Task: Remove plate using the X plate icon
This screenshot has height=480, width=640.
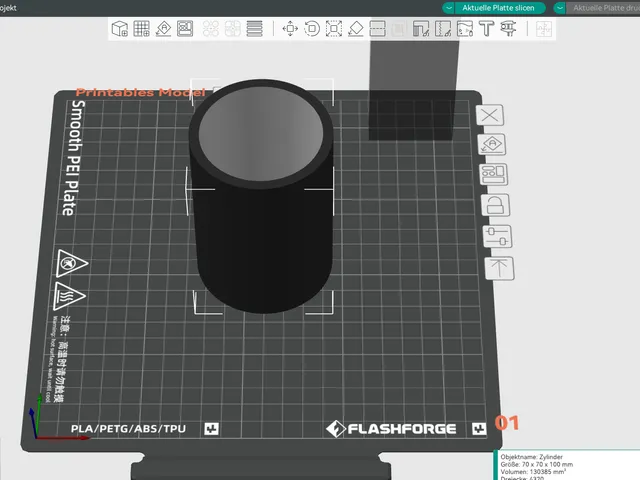Action: pos(490,115)
